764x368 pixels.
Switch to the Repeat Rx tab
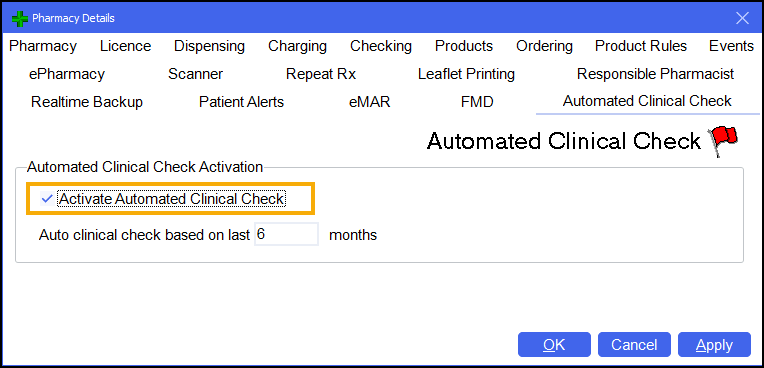(321, 74)
